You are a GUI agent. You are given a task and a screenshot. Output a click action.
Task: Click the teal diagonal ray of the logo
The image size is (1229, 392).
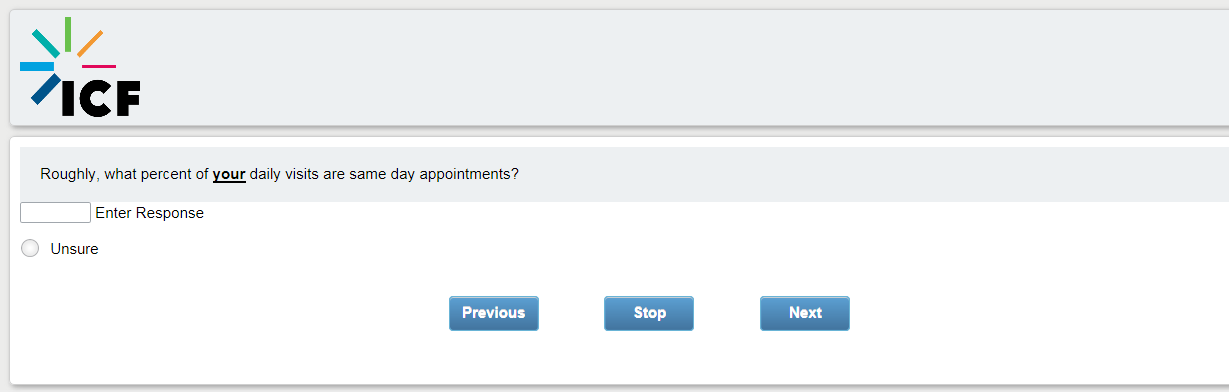click(x=46, y=43)
